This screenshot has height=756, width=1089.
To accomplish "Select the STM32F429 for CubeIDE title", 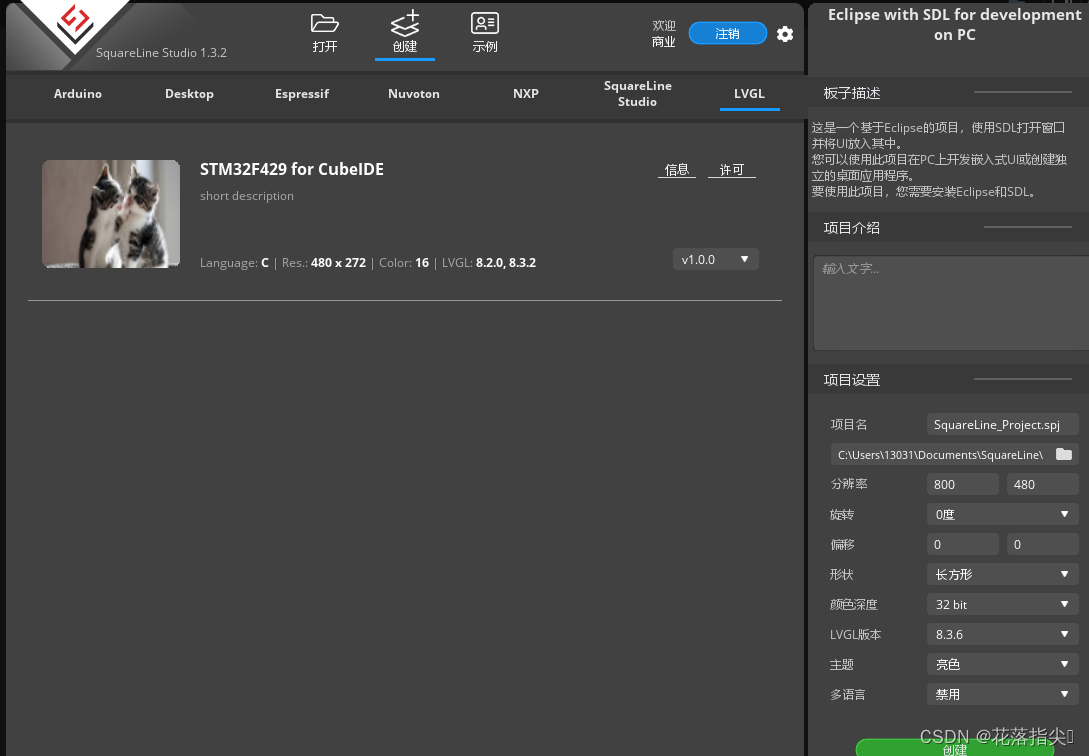I will coord(292,169).
